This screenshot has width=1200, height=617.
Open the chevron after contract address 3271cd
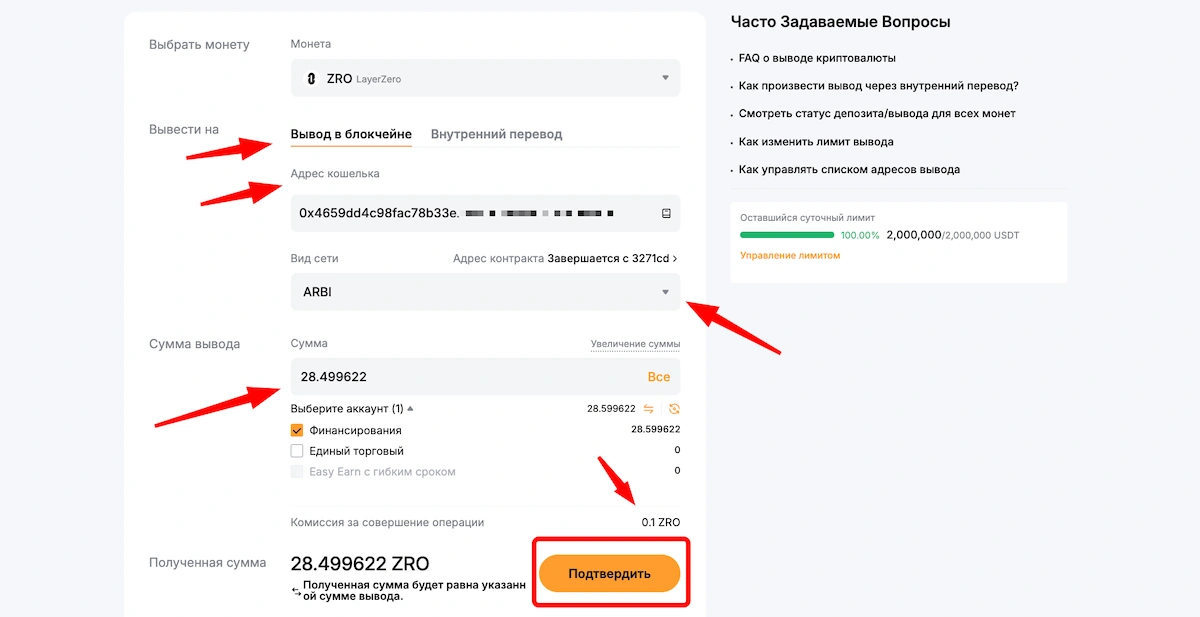(x=676, y=258)
